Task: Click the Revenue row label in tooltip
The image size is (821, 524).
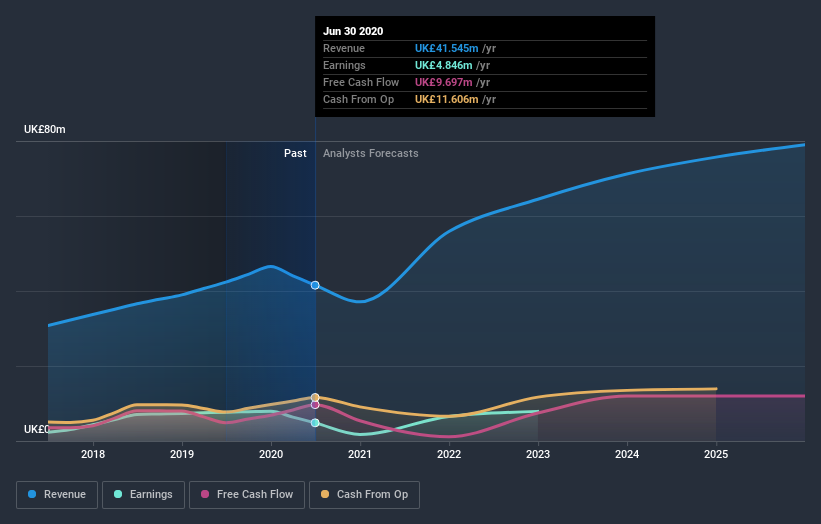Action: coord(344,48)
